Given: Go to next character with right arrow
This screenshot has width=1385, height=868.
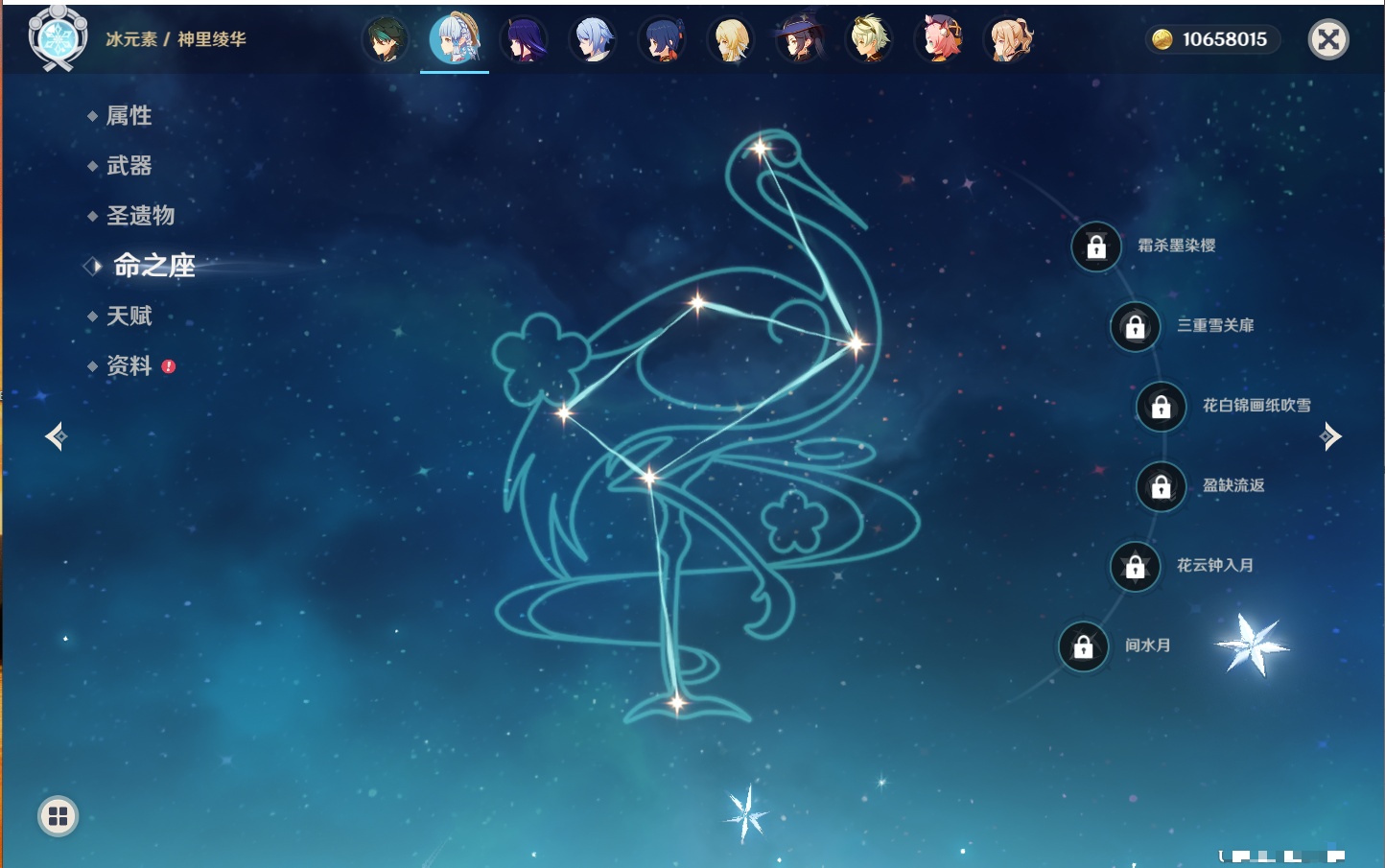Looking at the screenshot, I should [1330, 436].
